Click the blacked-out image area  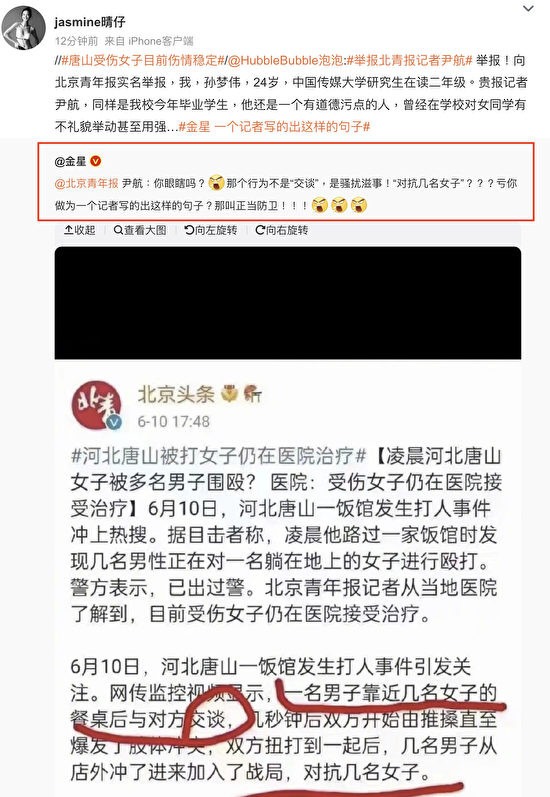click(x=288, y=303)
